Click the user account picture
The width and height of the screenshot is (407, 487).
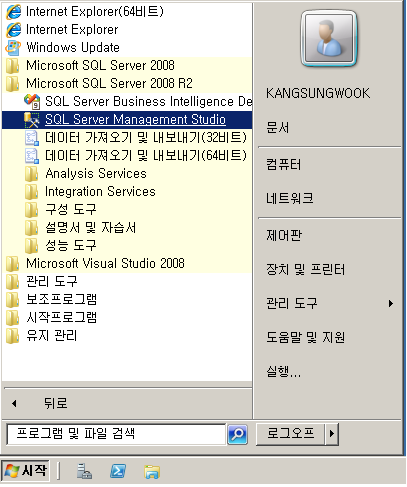tap(329, 38)
